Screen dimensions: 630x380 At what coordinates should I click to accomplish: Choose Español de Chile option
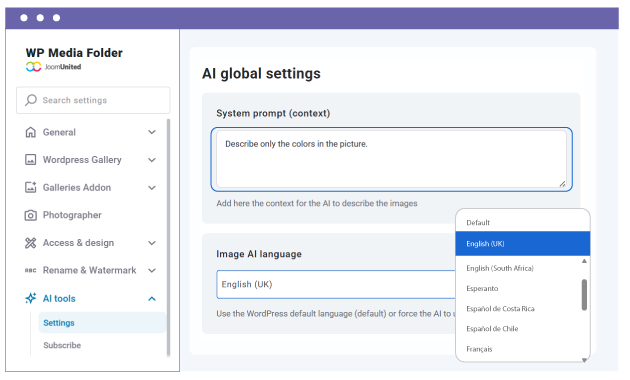tap(492, 329)
